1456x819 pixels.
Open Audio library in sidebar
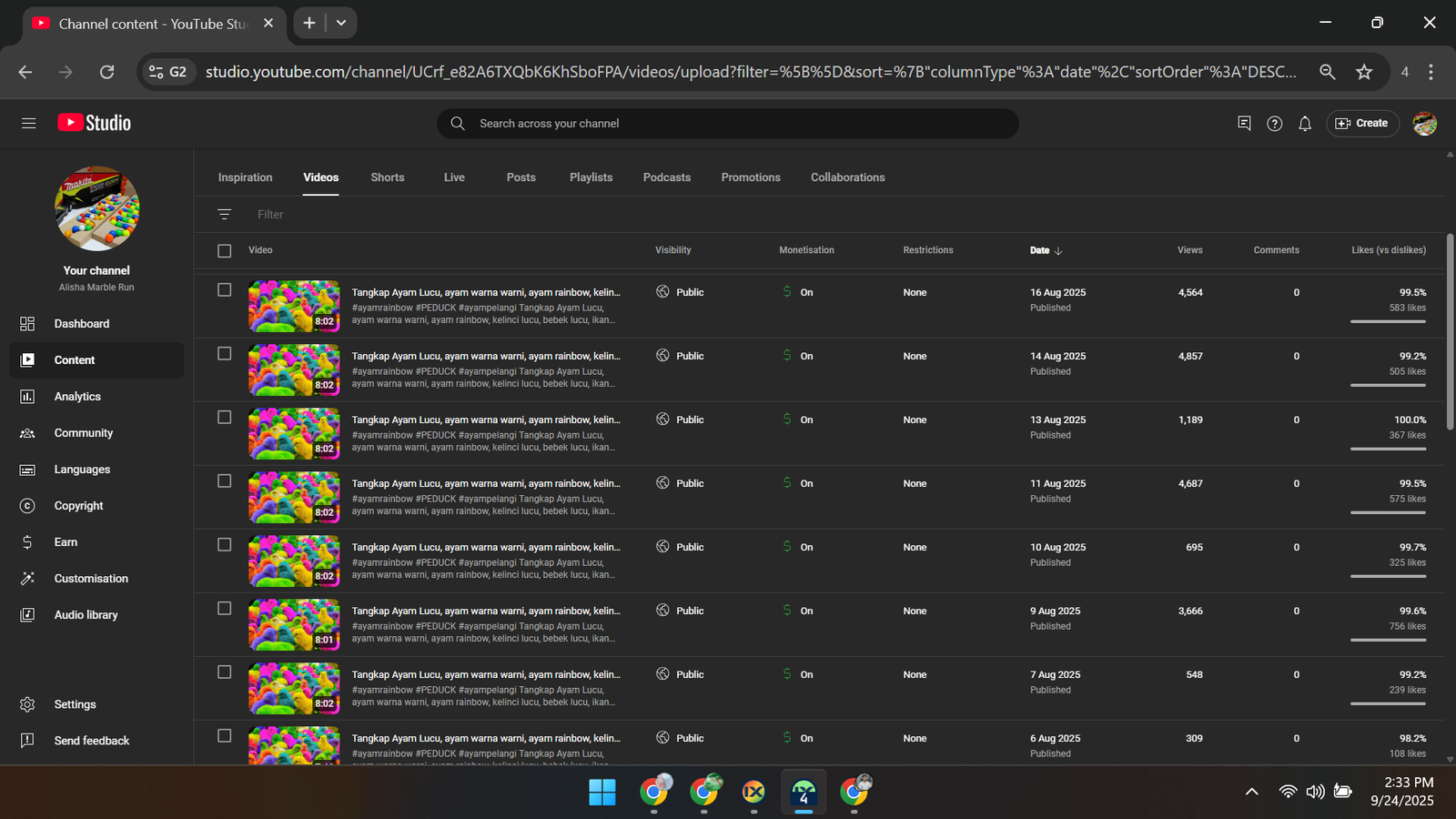click(86, 615)
